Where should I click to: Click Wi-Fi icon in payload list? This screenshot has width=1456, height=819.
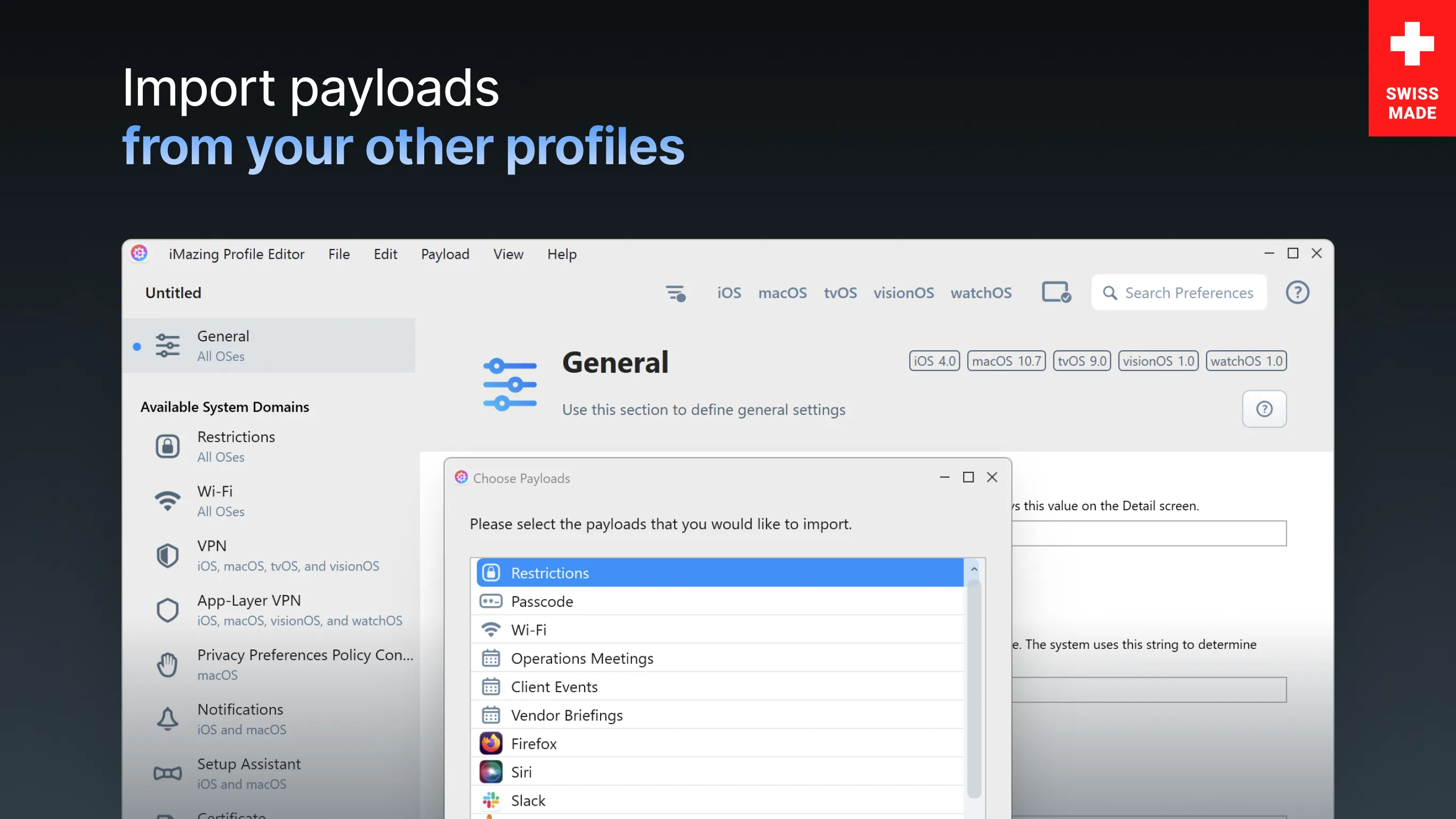pos(491,630)
